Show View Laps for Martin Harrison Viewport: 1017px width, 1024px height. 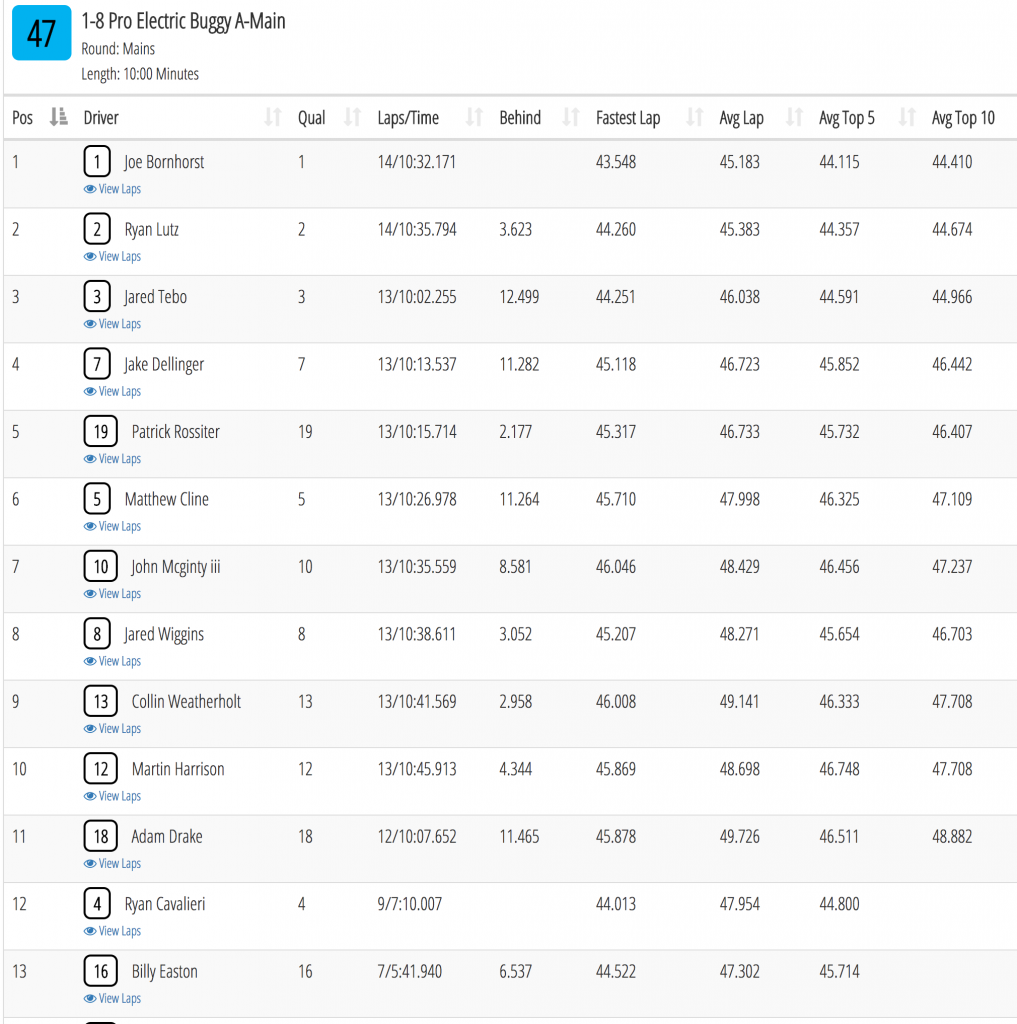[112, 796]
